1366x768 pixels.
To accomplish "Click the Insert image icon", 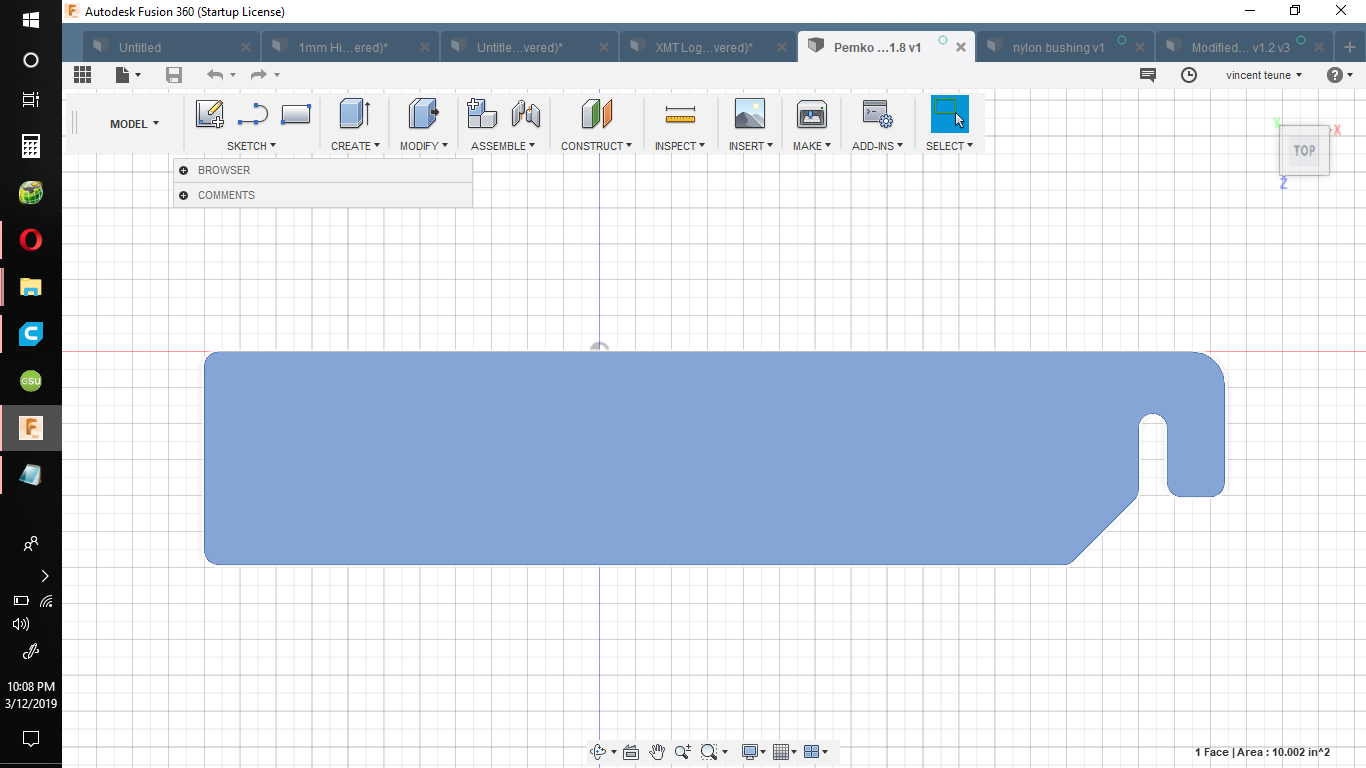I will click(749, 114).
